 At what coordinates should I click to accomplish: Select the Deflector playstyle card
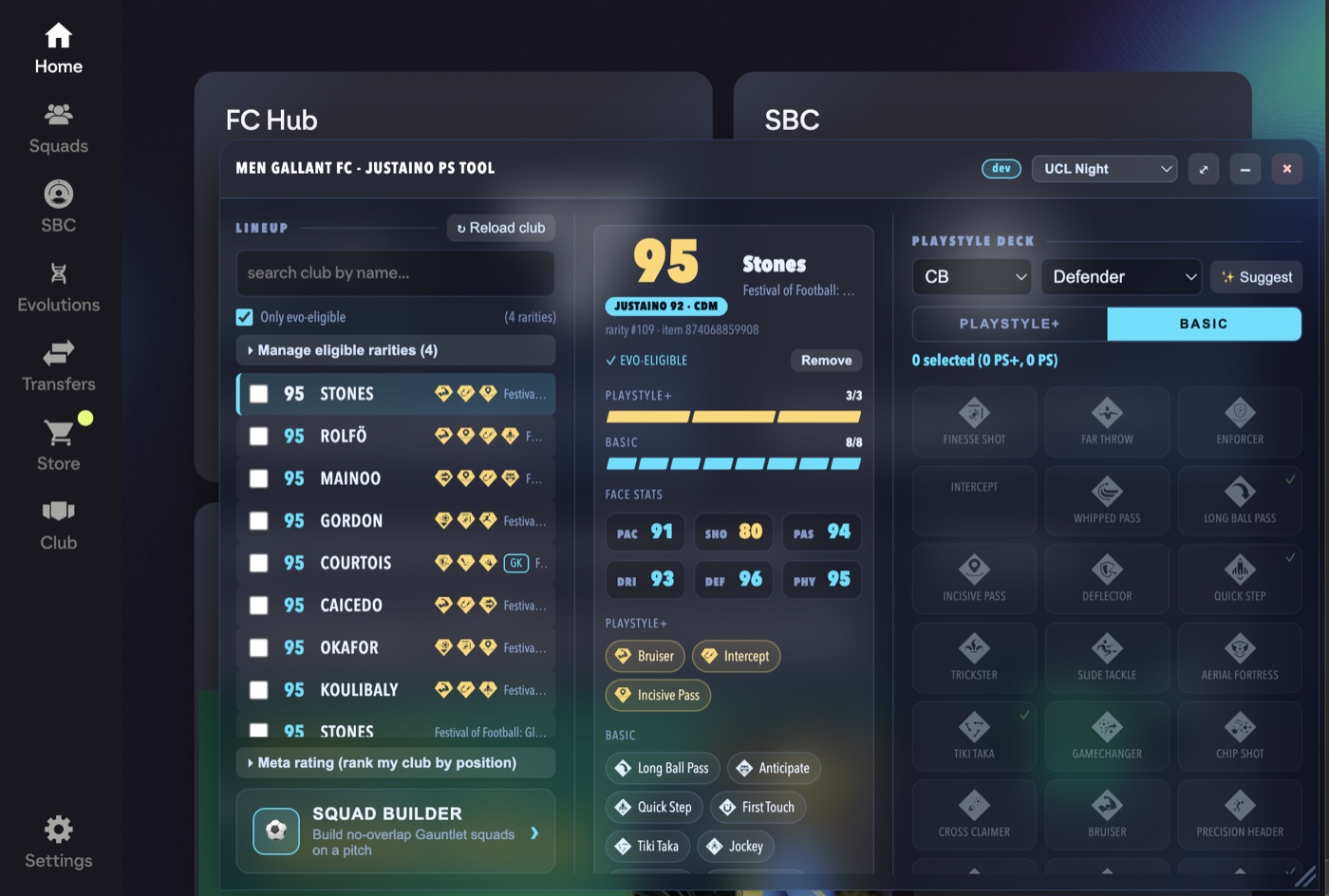coord(1107,580)
